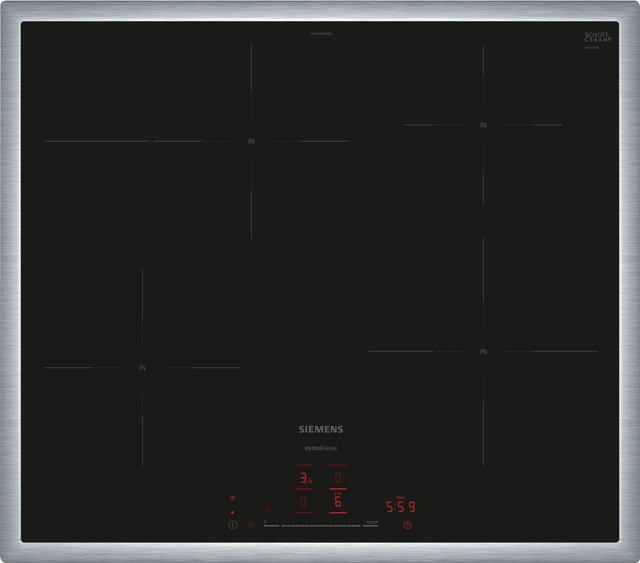The image size is (640, 563).
Task: Select the front-right zone showing 6
Action: coord(338,502)
